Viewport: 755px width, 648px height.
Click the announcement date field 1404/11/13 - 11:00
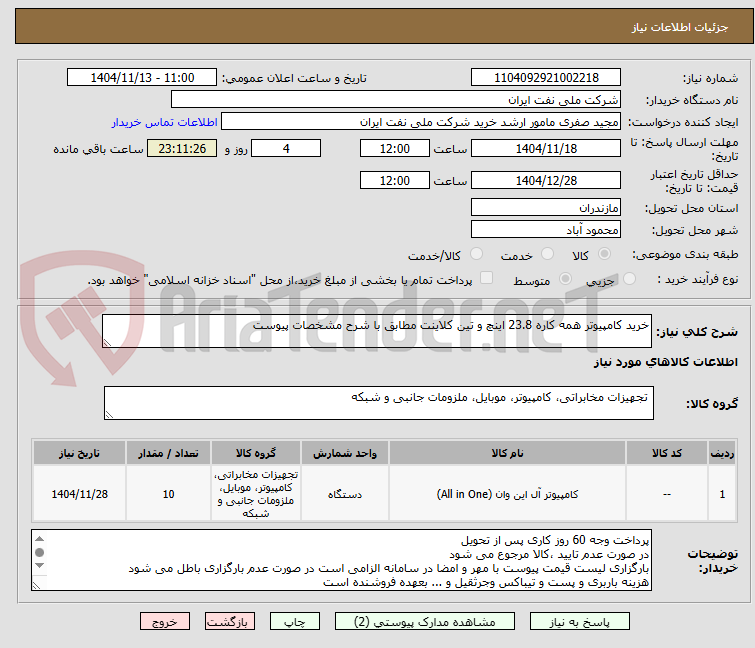click(142, 78)
